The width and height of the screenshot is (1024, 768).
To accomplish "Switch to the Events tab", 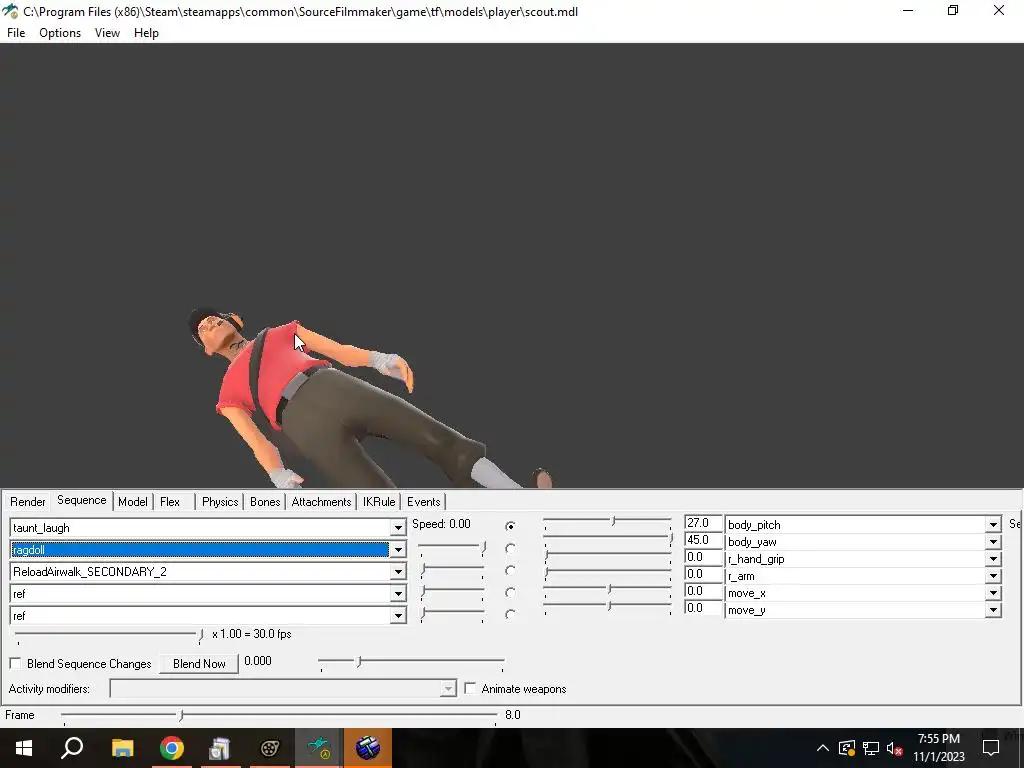I will point(424,502).
